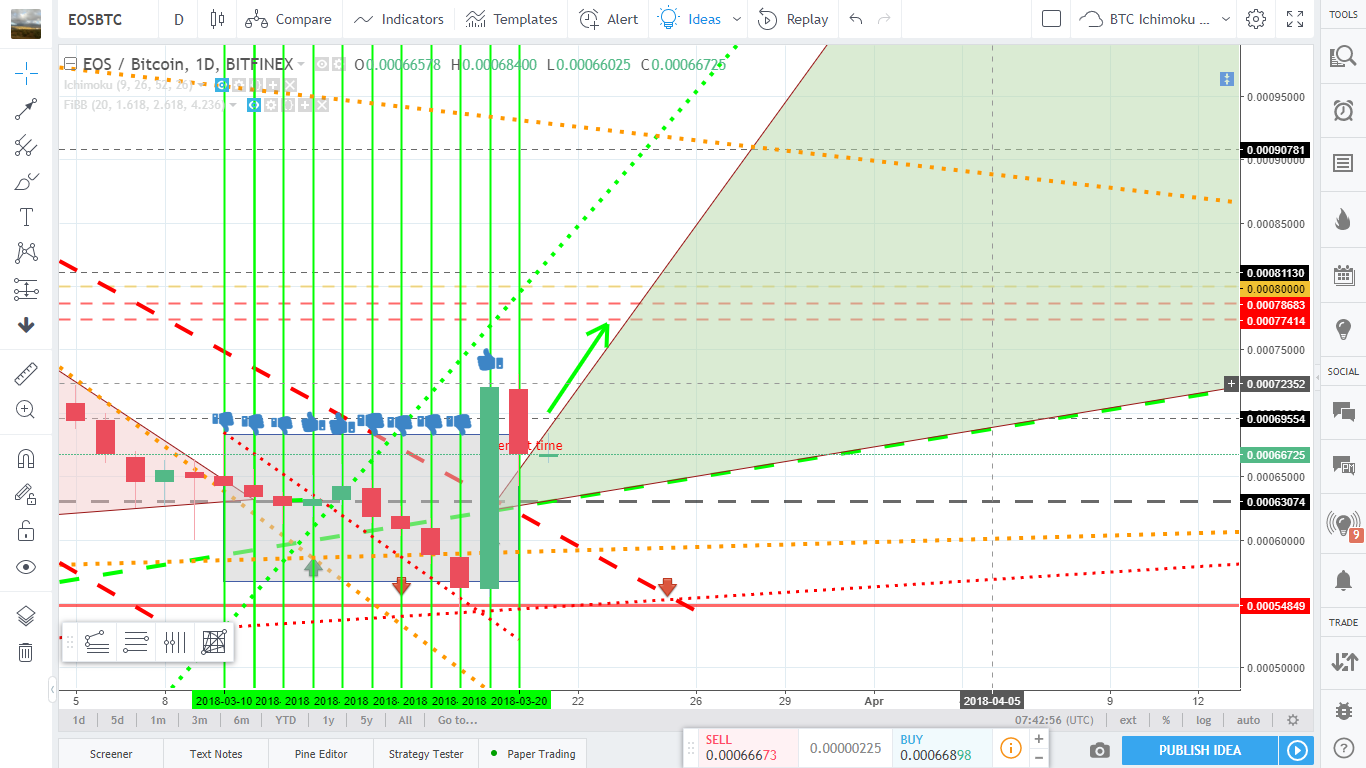1366x768 pixels.
Task: Create an Alert from the toolbar
Action: [609, 19]
